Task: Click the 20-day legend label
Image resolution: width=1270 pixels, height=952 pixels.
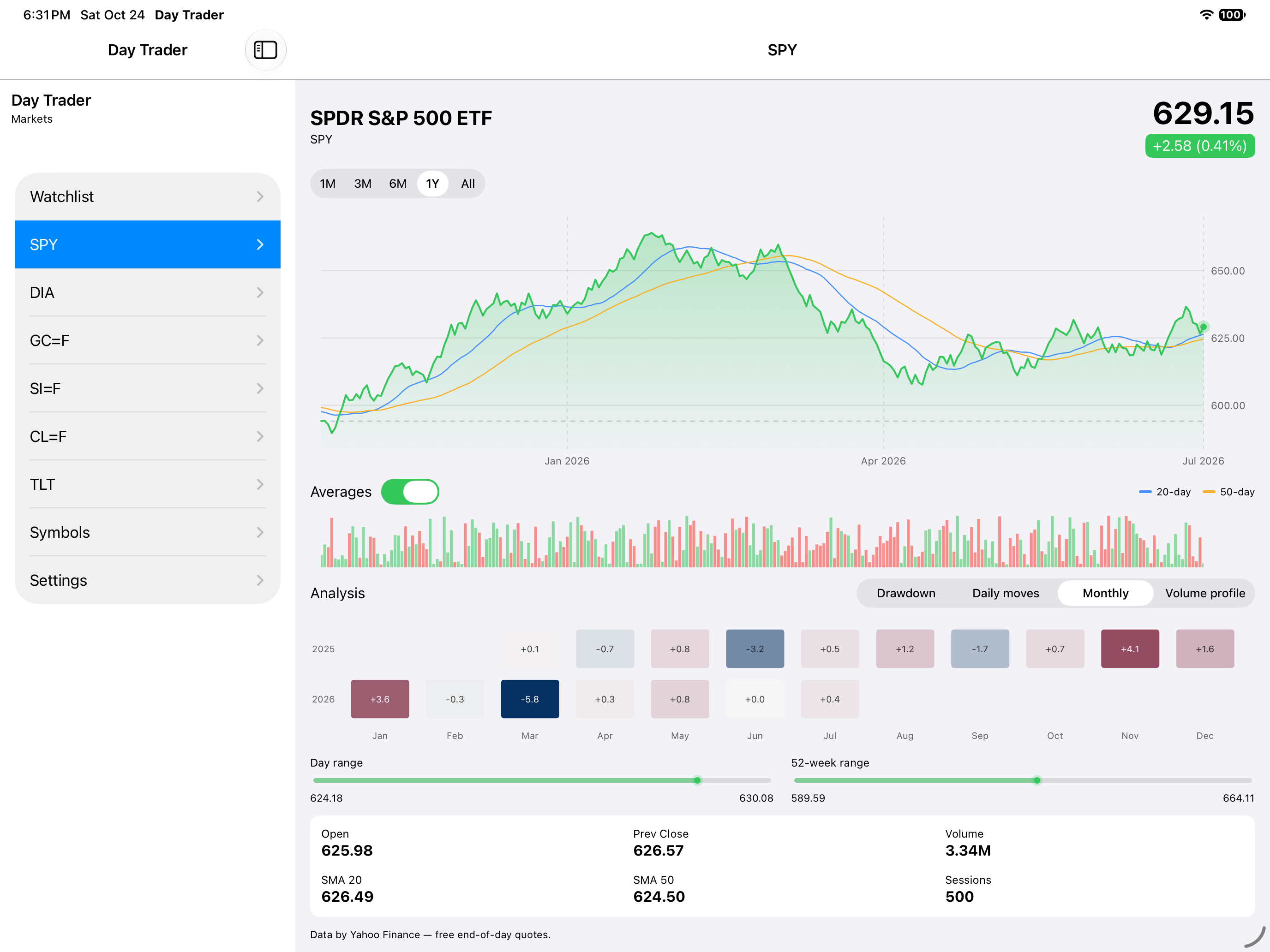Action: tap(1173, 492)
